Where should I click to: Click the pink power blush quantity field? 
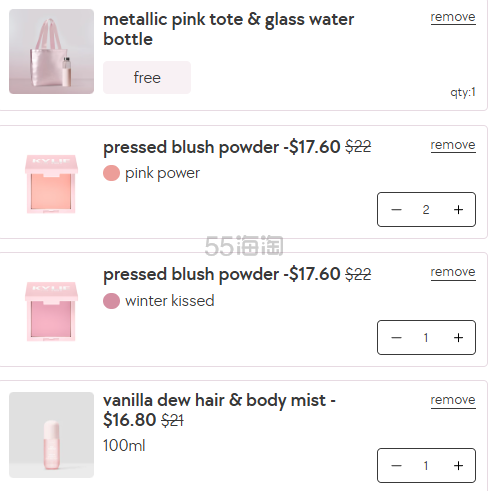426,210
